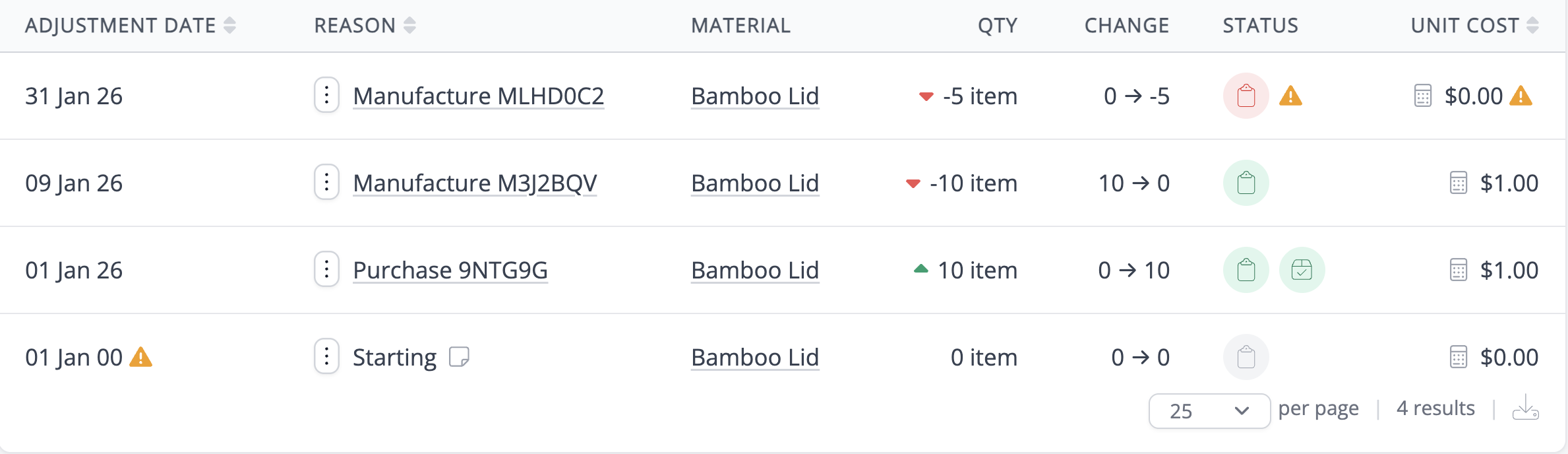Sort by the Adjustment Date column

[x=131, y=25]
